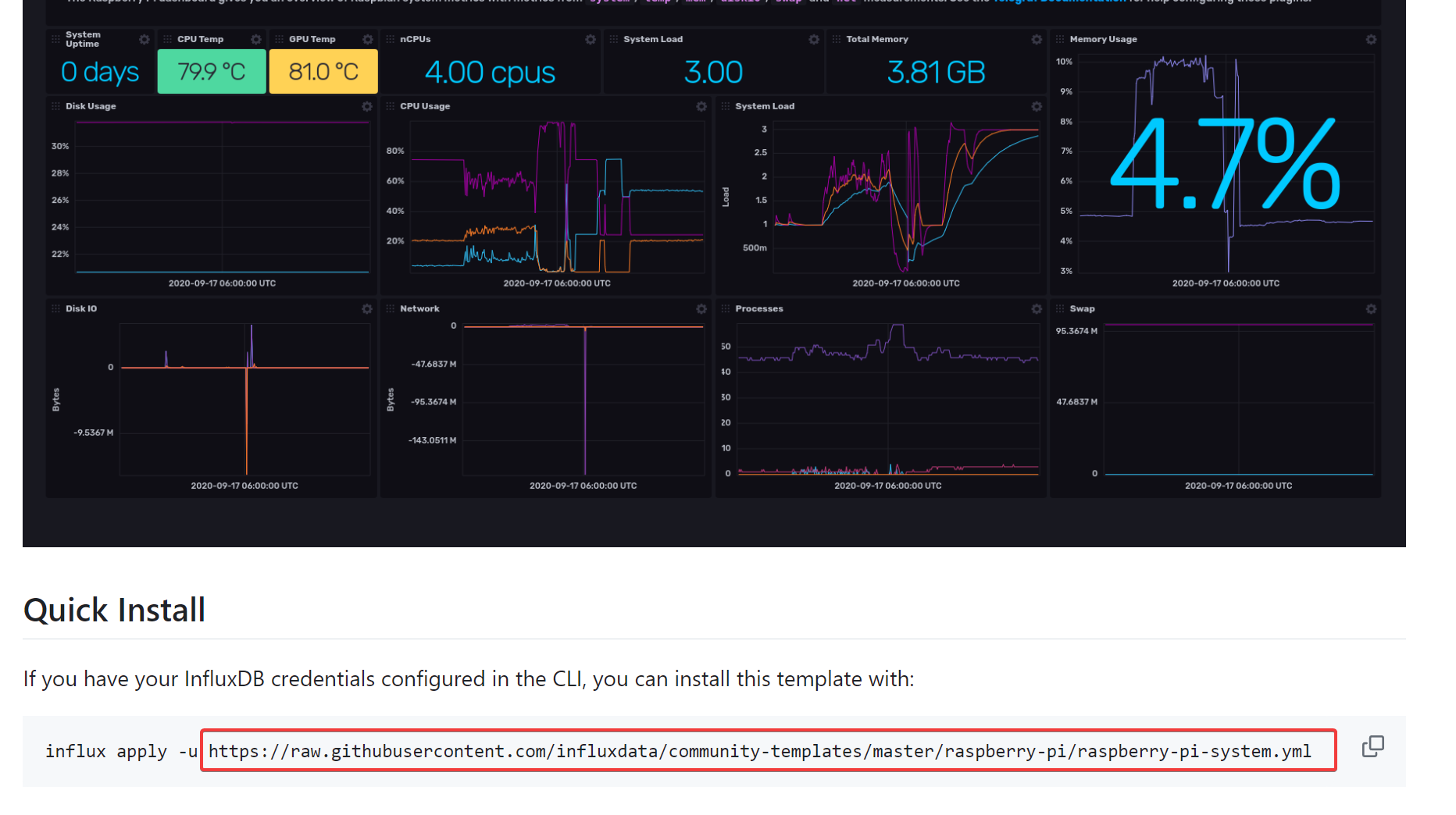Open Disk Usage panel settings gear
The height and width of the screenshot is (815, 1456).
pos(367,106)
